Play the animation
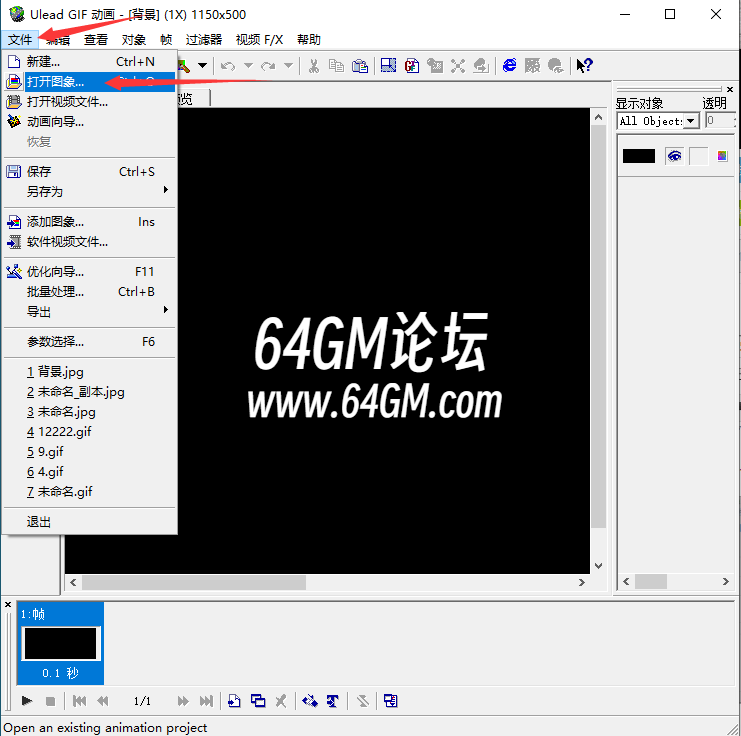This screenshot has height=736, width=741. (27, 701)
